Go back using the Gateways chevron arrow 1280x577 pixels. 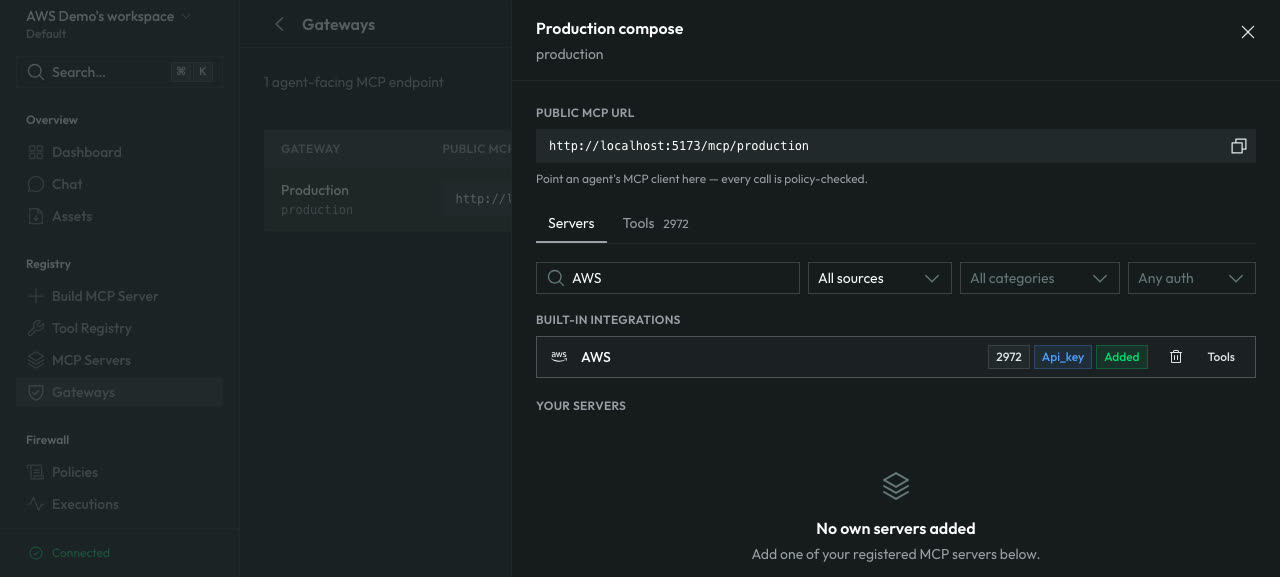click(x=279, y=25)
